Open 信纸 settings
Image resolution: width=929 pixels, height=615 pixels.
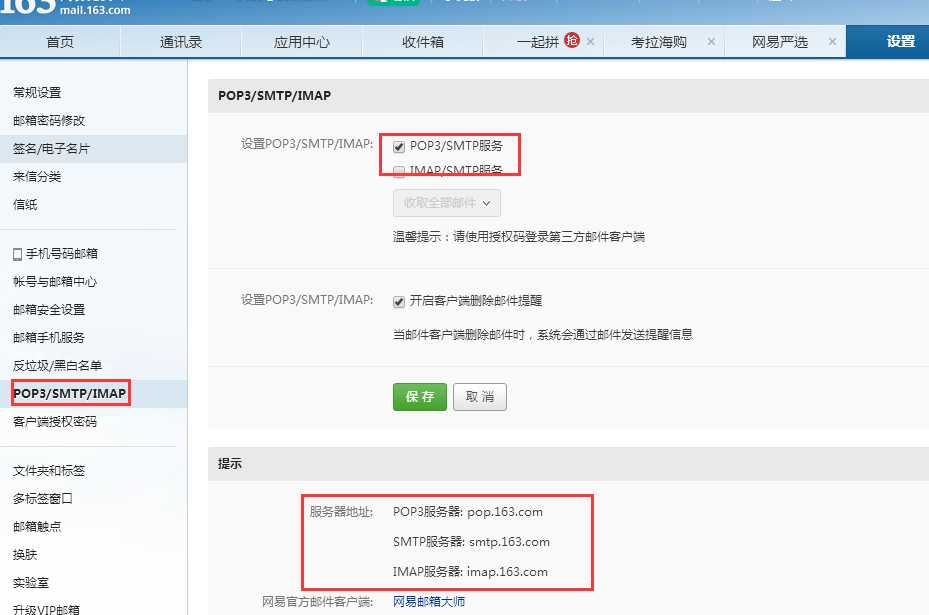point(25,204)
